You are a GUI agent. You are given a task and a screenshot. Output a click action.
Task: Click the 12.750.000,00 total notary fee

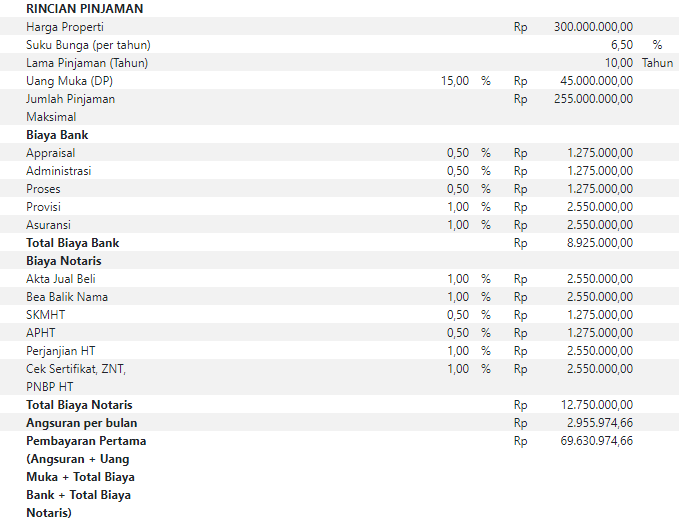pyautogui.click(x=596, y=405)
